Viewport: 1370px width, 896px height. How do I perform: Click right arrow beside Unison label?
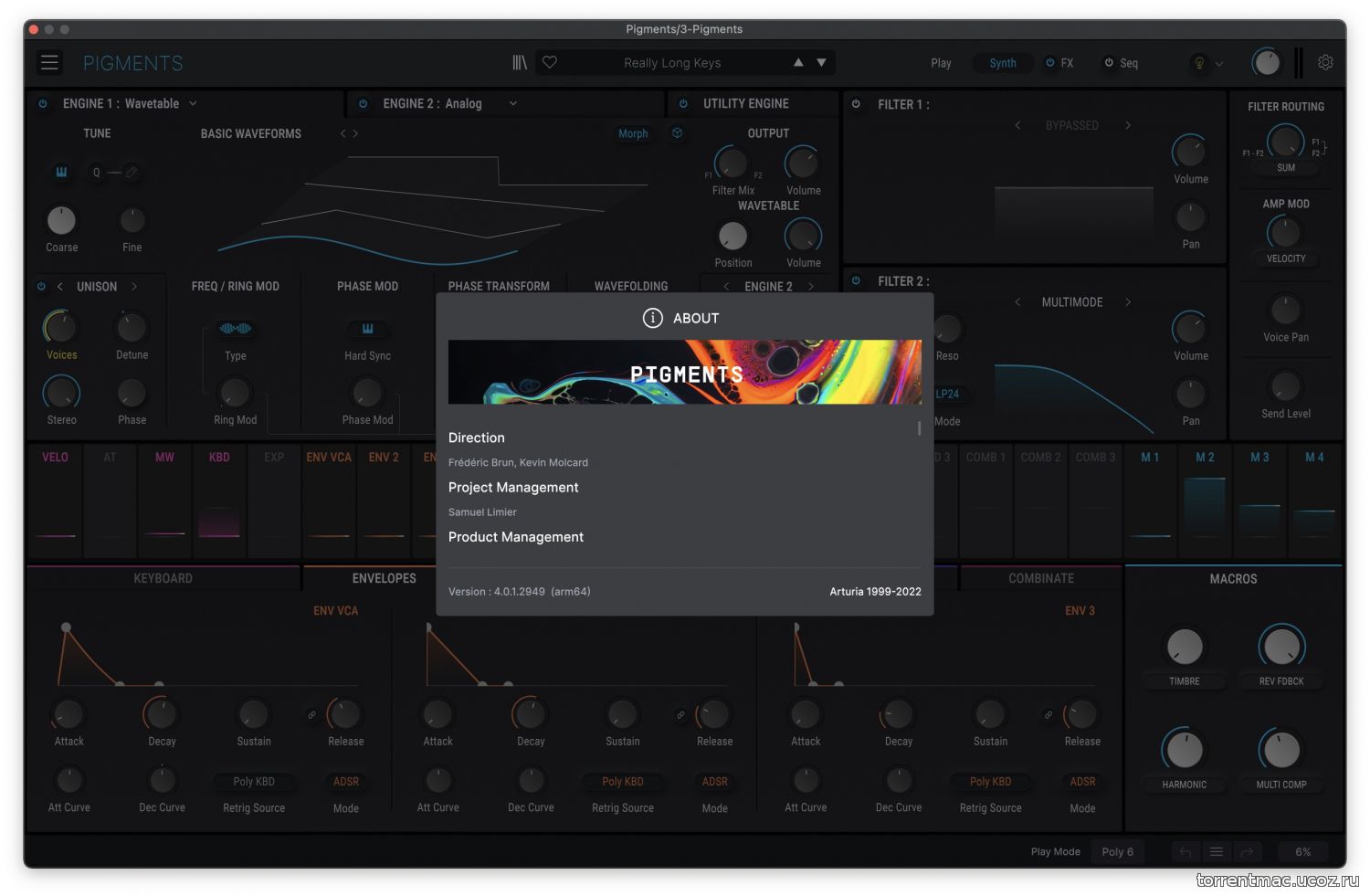[134, 287]
